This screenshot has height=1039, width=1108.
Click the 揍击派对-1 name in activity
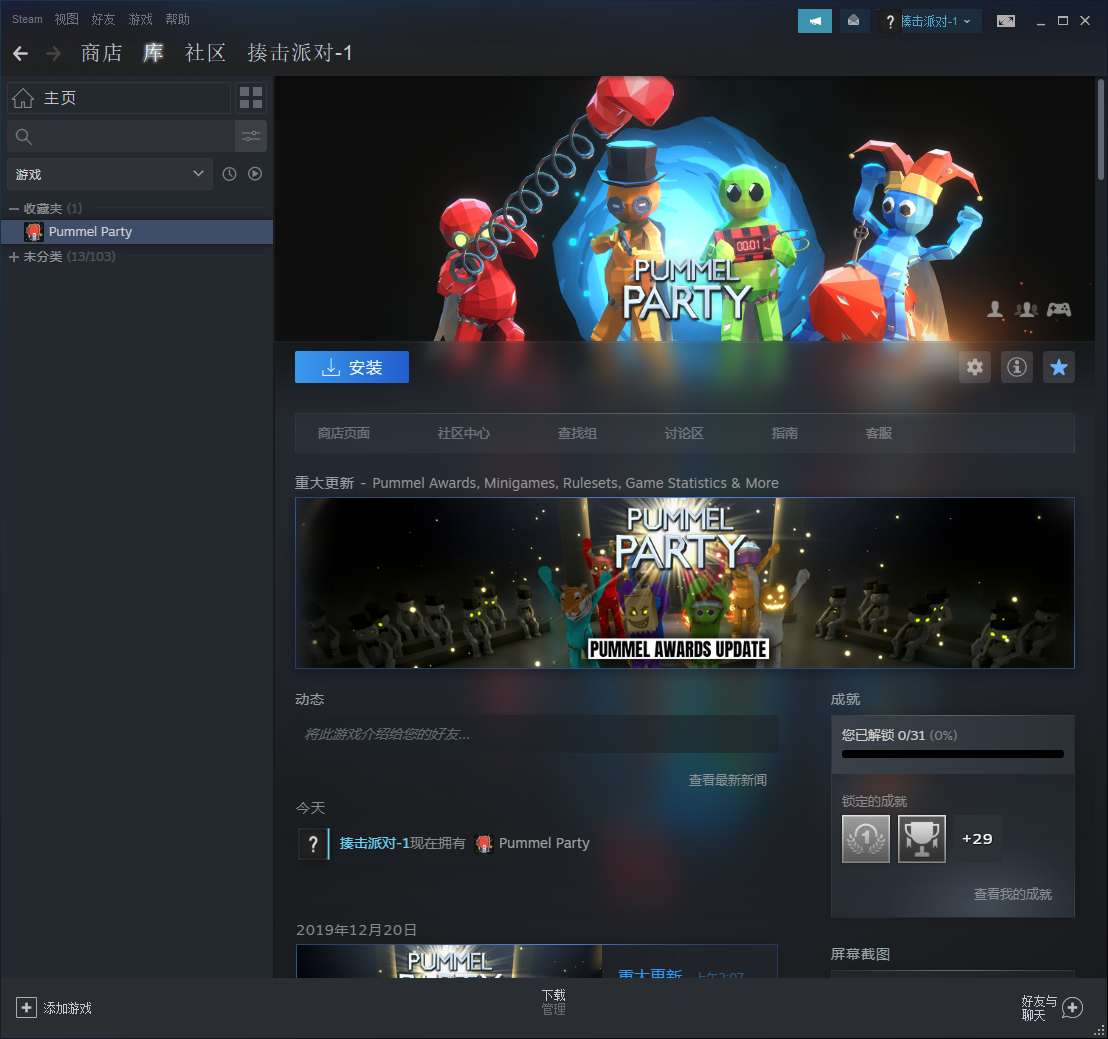pos(375,843)
